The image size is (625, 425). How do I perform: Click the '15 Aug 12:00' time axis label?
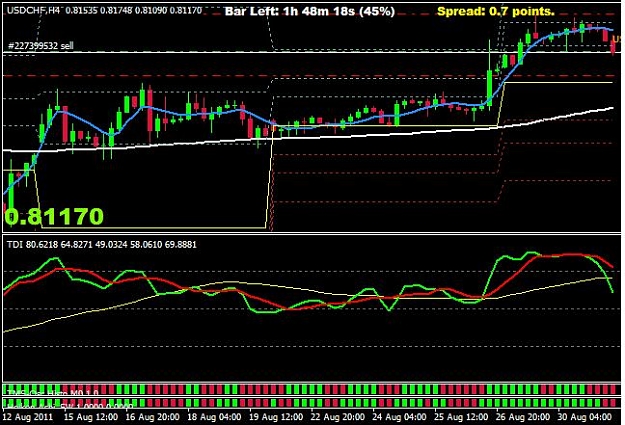pos(91,417)
